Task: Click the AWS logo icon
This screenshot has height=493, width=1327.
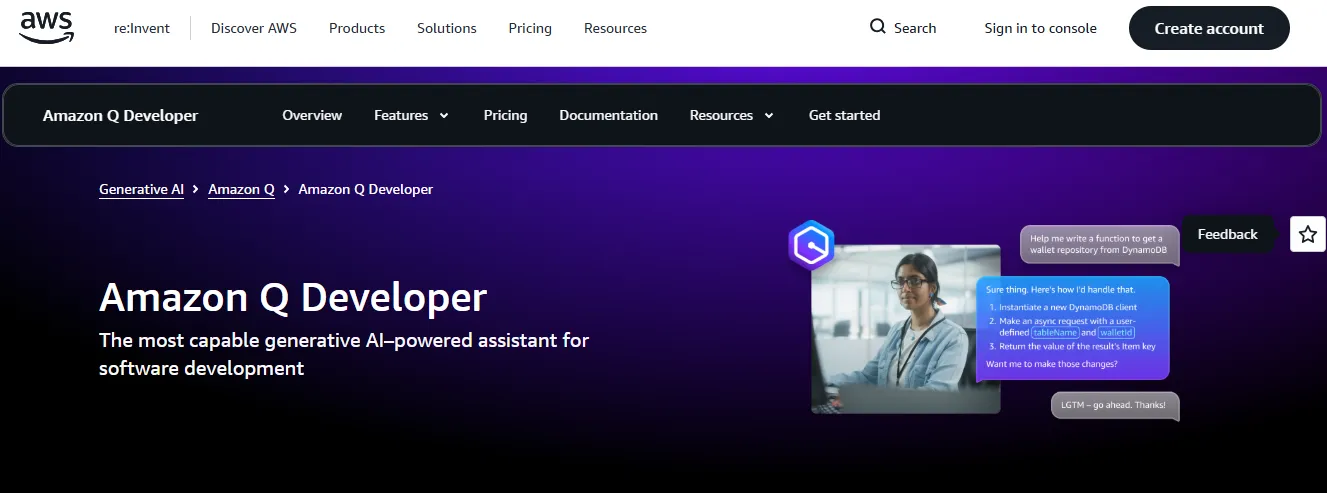Action: [x=47, y=27]
